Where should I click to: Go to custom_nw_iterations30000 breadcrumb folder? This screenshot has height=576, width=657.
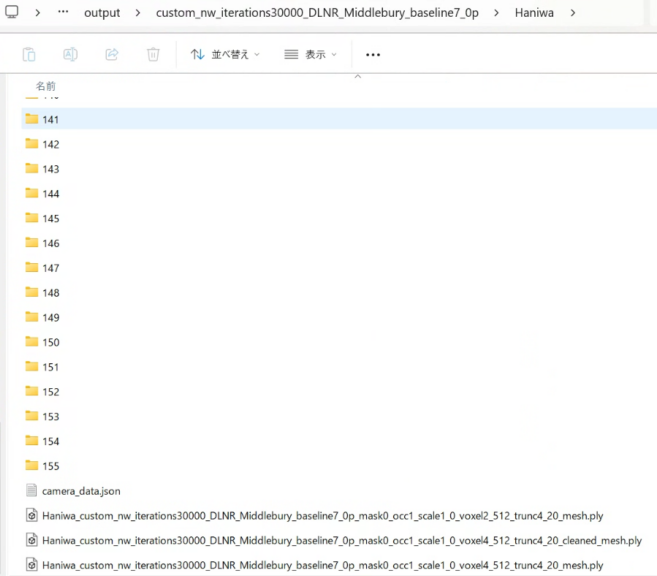(x=318, y=13)
